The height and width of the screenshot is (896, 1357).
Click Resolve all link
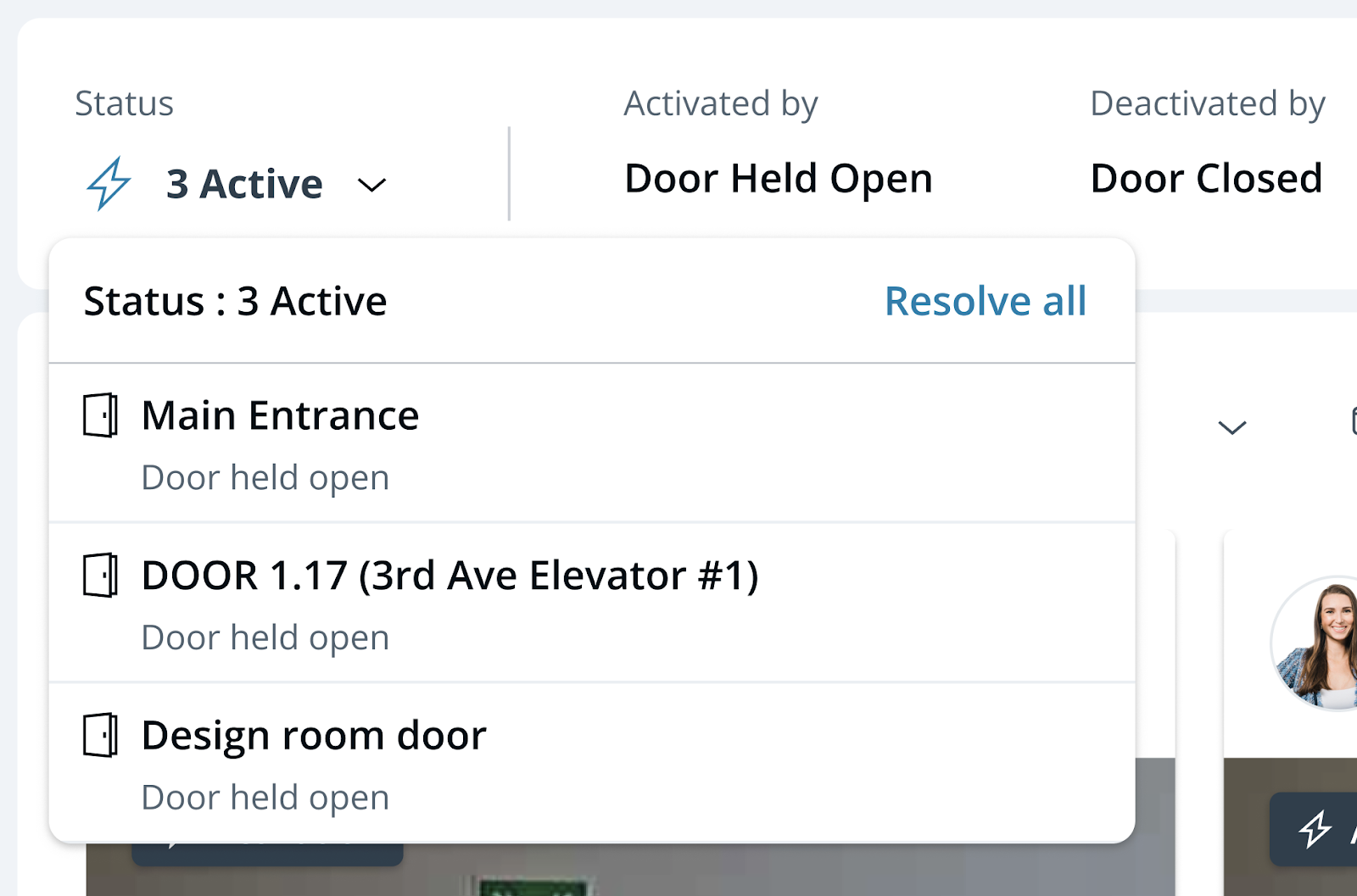coord(985,301)
